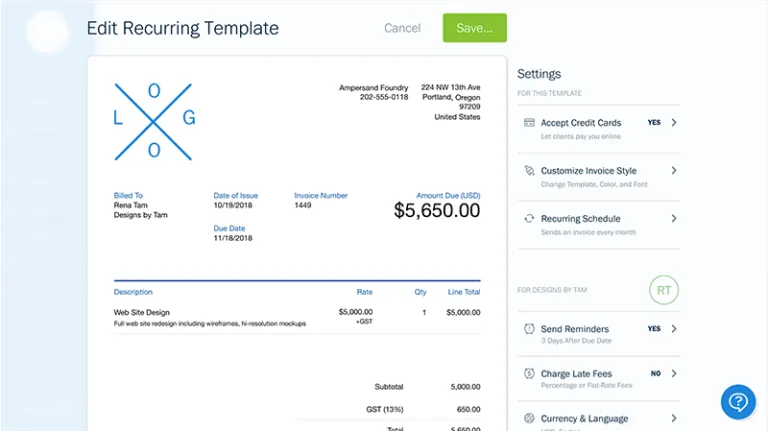Click the Charge Late Fees icon
The width and height of the screenshot is (768, 431).
(529, 374)
